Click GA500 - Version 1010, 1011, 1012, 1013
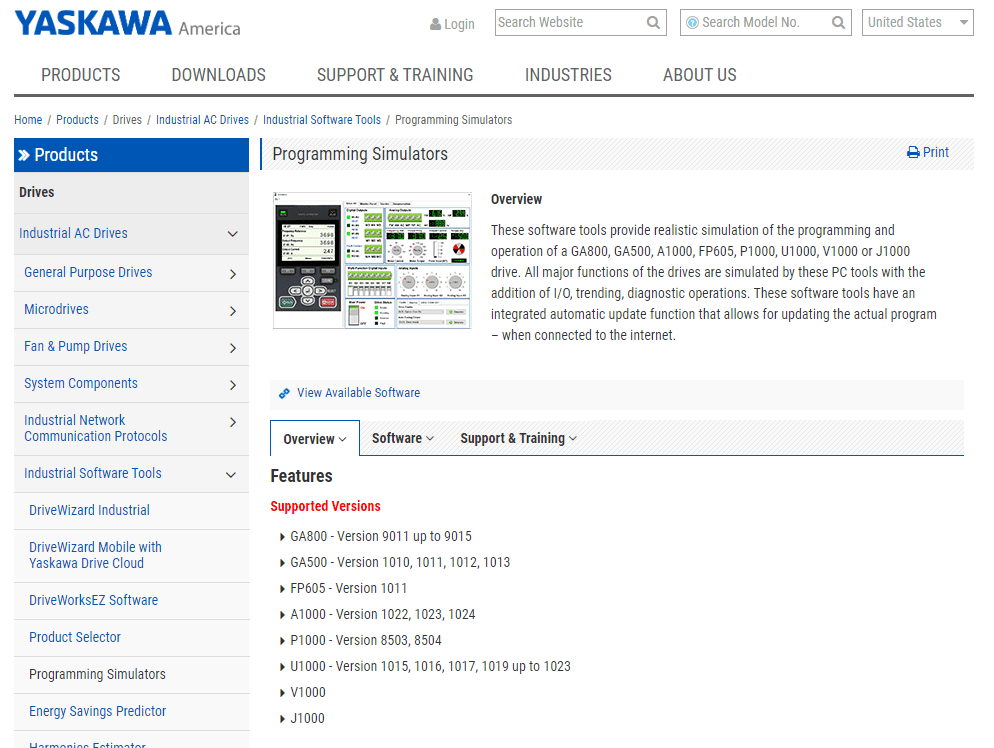The image size is (994, 748). (x=400, y=562)
